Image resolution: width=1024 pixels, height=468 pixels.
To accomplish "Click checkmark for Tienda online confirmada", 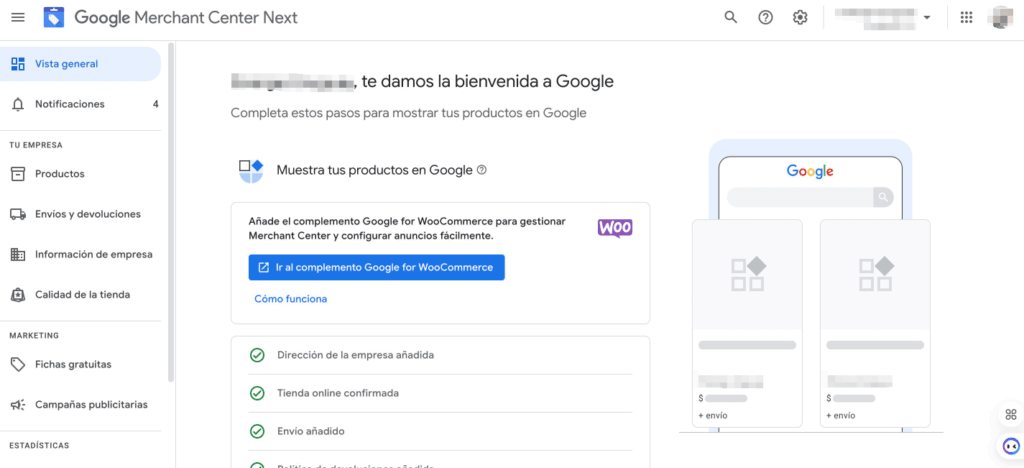I will [x=257, y=393].
